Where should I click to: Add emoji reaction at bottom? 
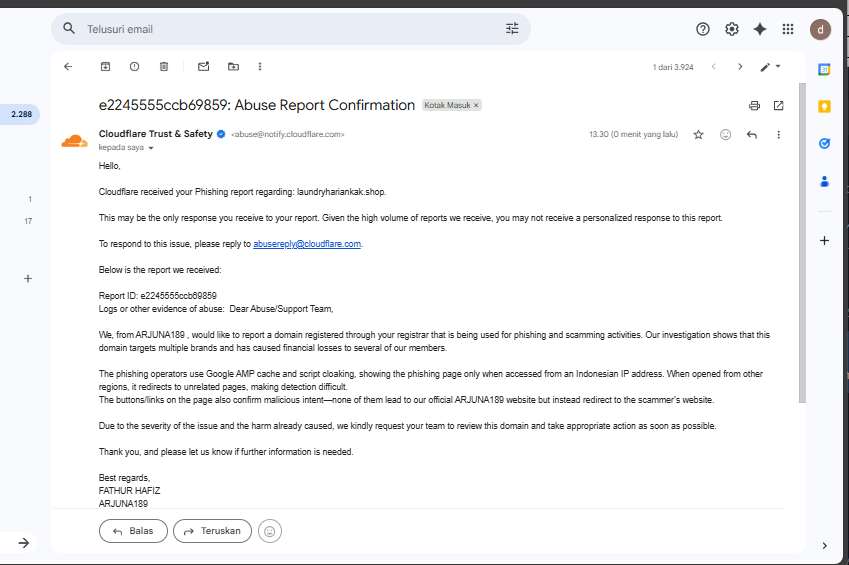click(270, 531)
